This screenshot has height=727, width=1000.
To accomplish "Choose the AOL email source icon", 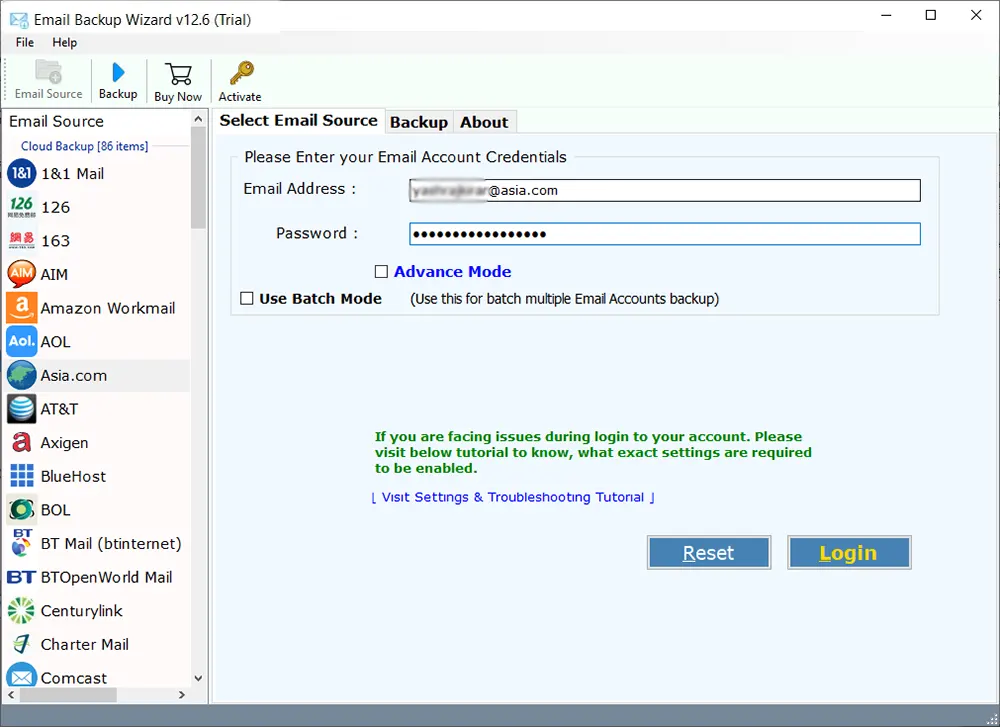I will 22,342.
